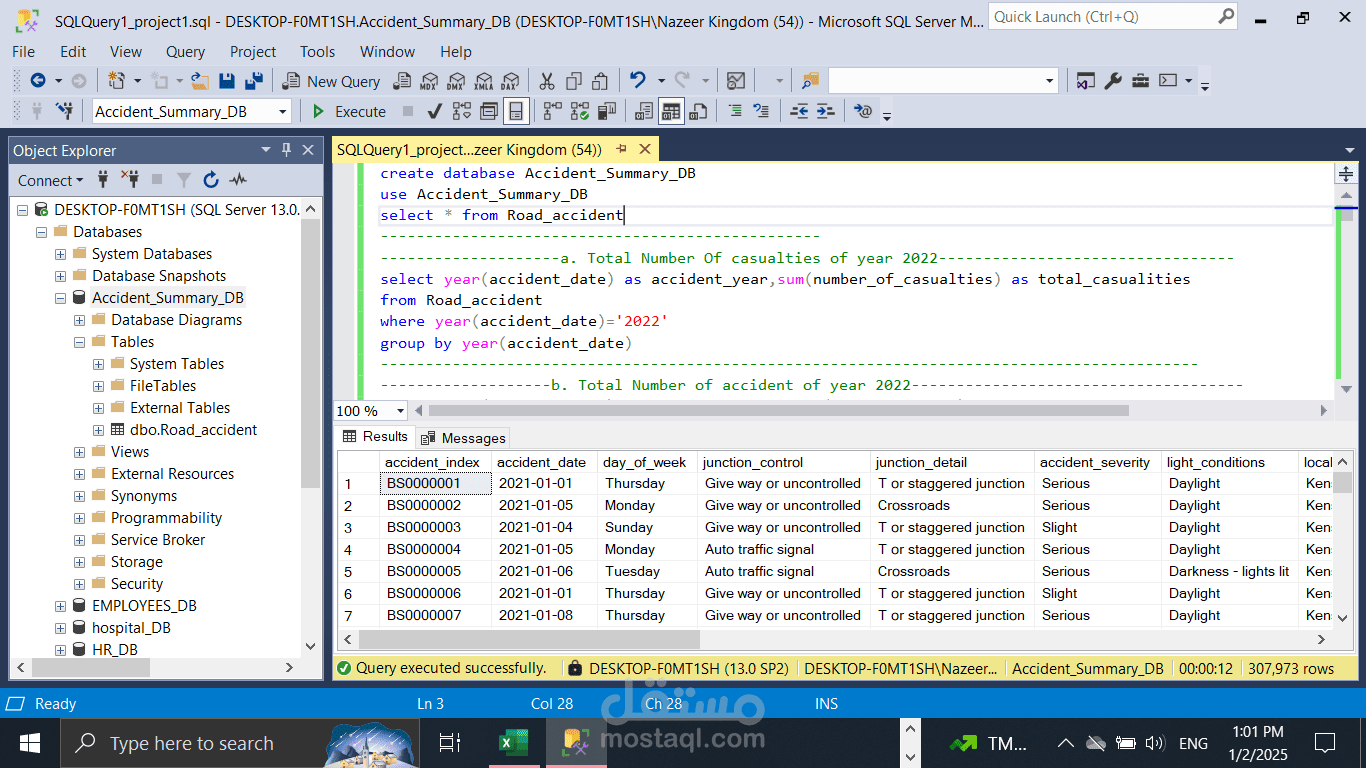Open the Activity Monitor toolbar icon
The image size is (1366, 768).
(736, 81)
